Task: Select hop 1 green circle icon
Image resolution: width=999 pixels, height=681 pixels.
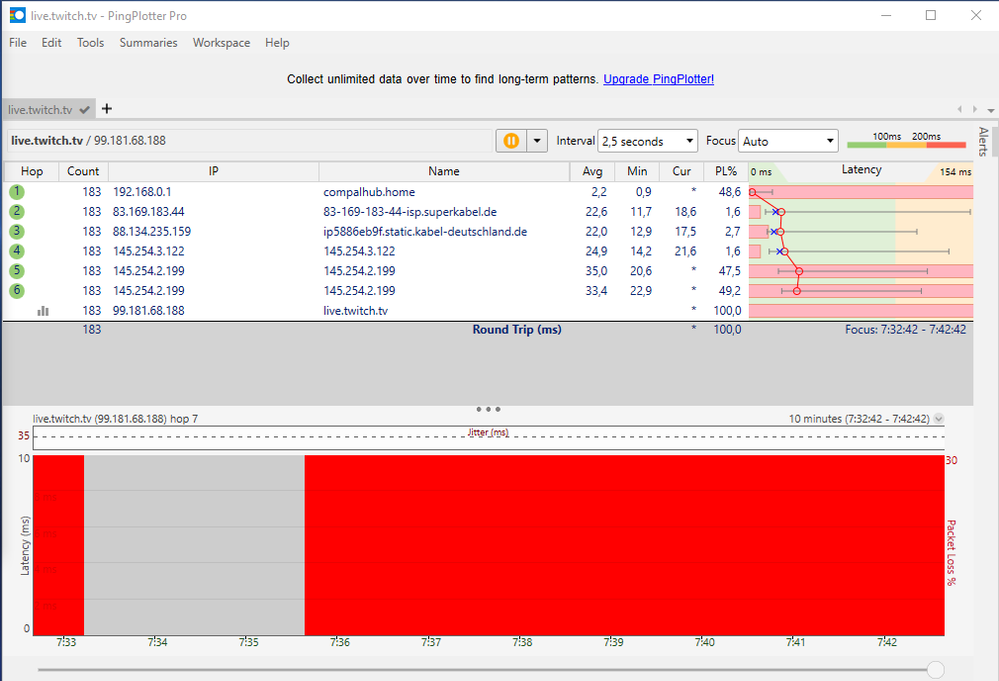Action: pos(17,192)
